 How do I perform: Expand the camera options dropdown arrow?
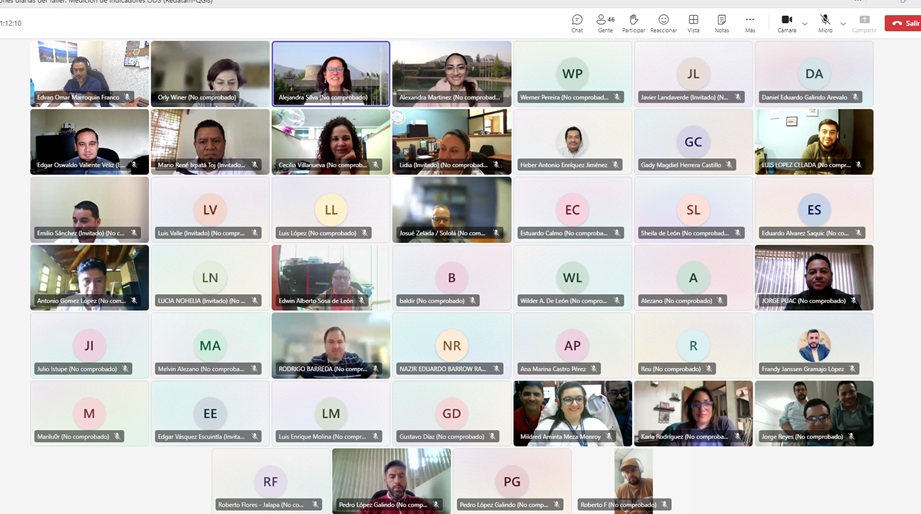[x=805, y=23]
